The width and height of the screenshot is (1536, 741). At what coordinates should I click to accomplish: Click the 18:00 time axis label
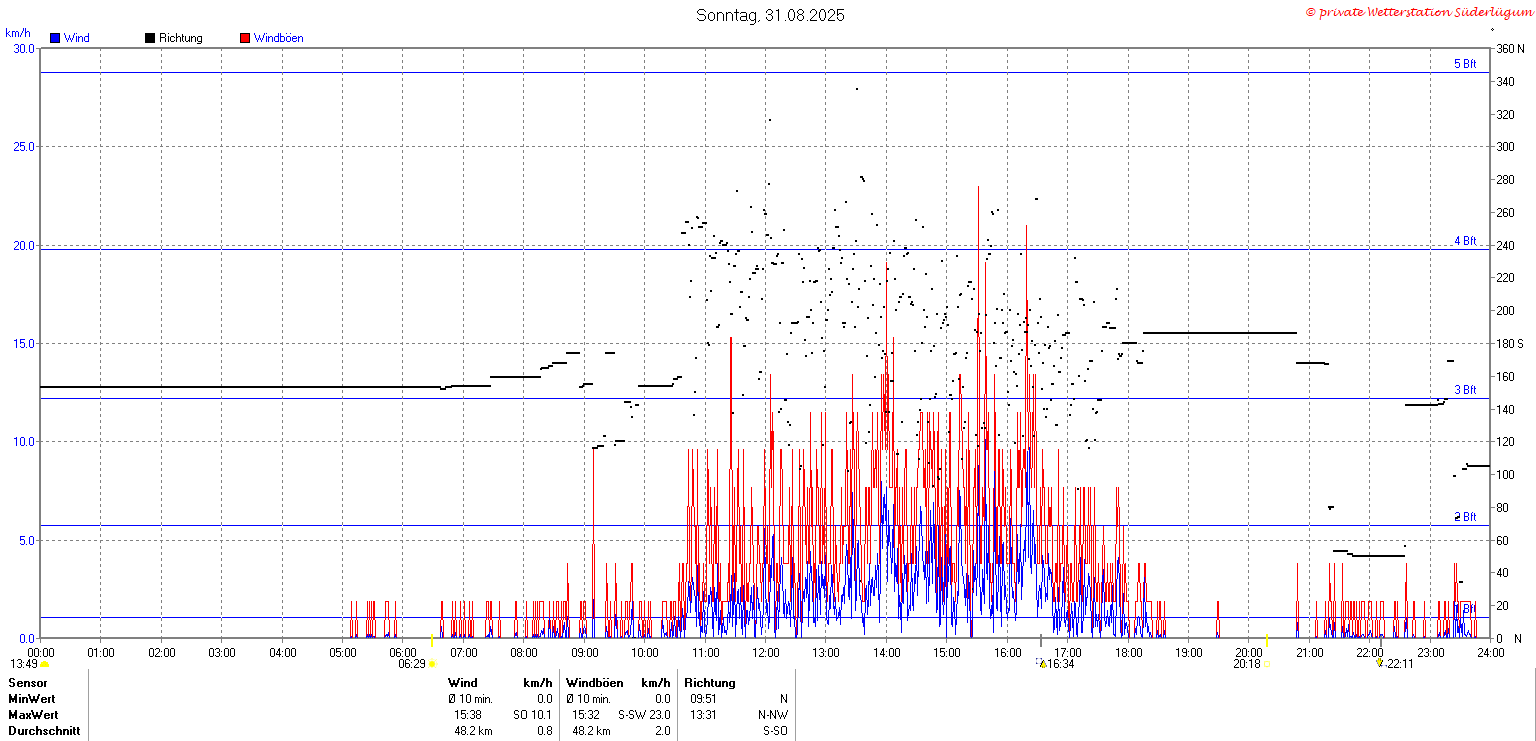coord(1129,652)
